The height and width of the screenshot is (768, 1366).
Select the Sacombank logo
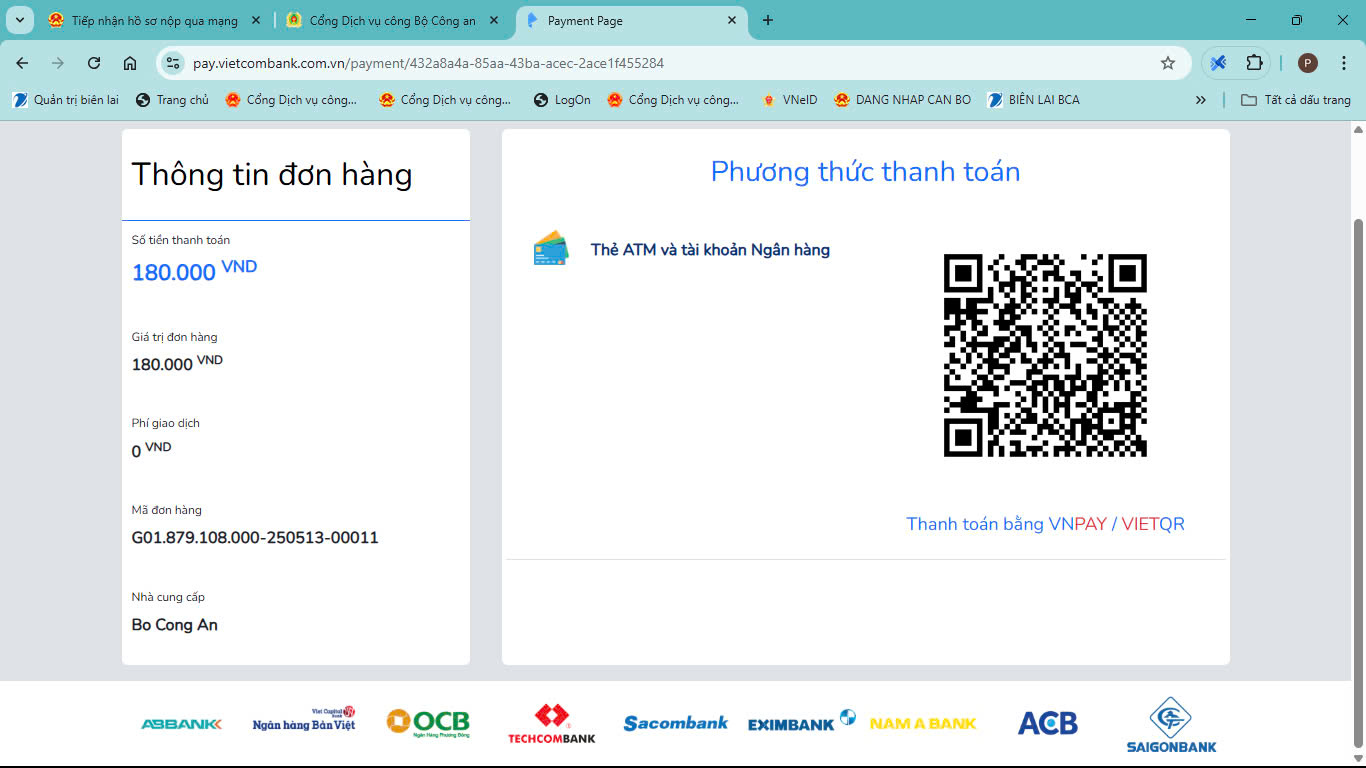(676, 723)
